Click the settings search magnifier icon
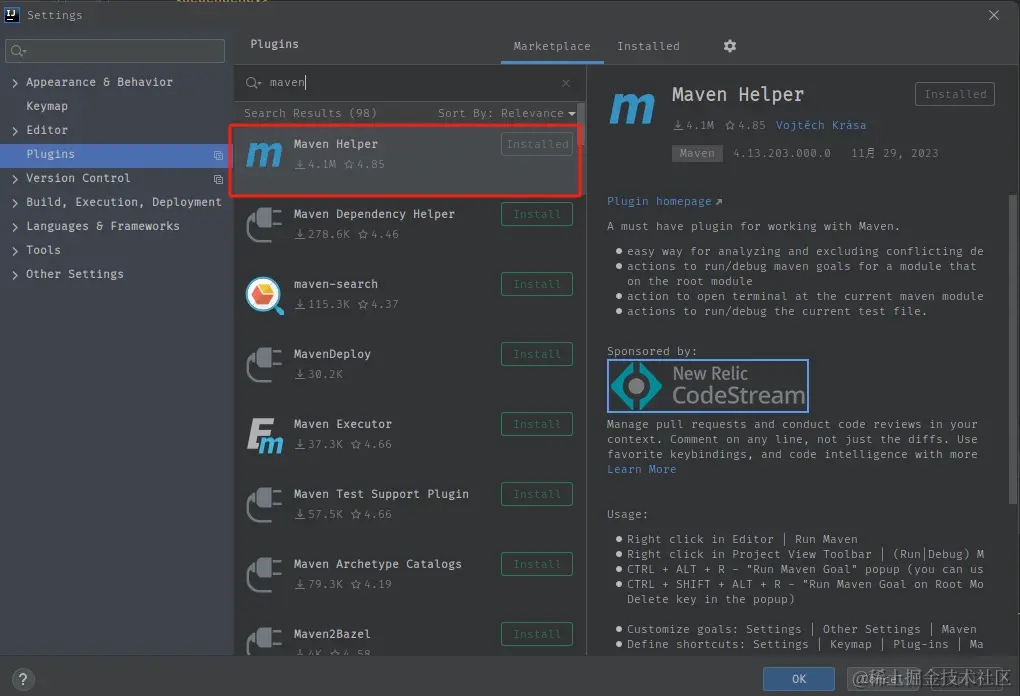 click(x=18, y=51)
